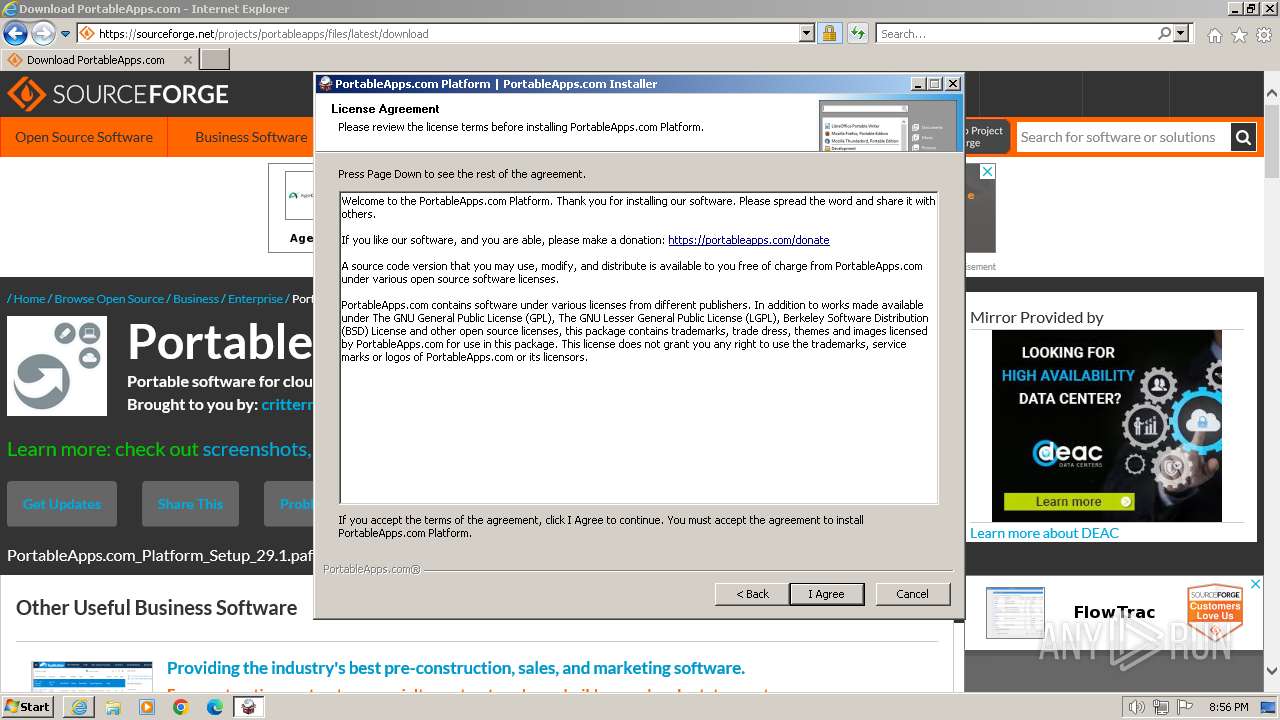
Task: Select the Download PortableApps.com tab
Action: (x=95, y=59)
